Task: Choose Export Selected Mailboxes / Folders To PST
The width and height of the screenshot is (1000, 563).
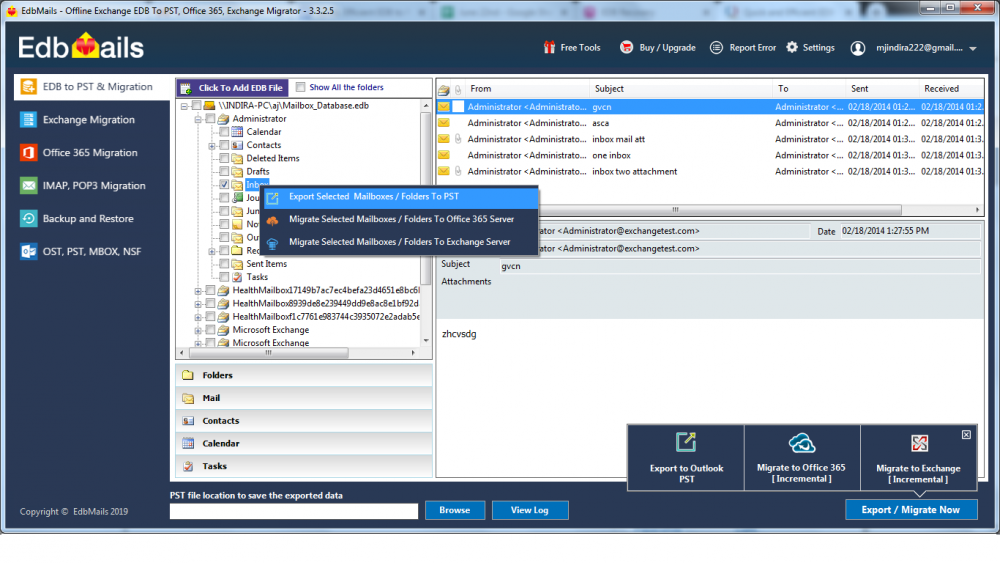Action: tap(373, 197)
